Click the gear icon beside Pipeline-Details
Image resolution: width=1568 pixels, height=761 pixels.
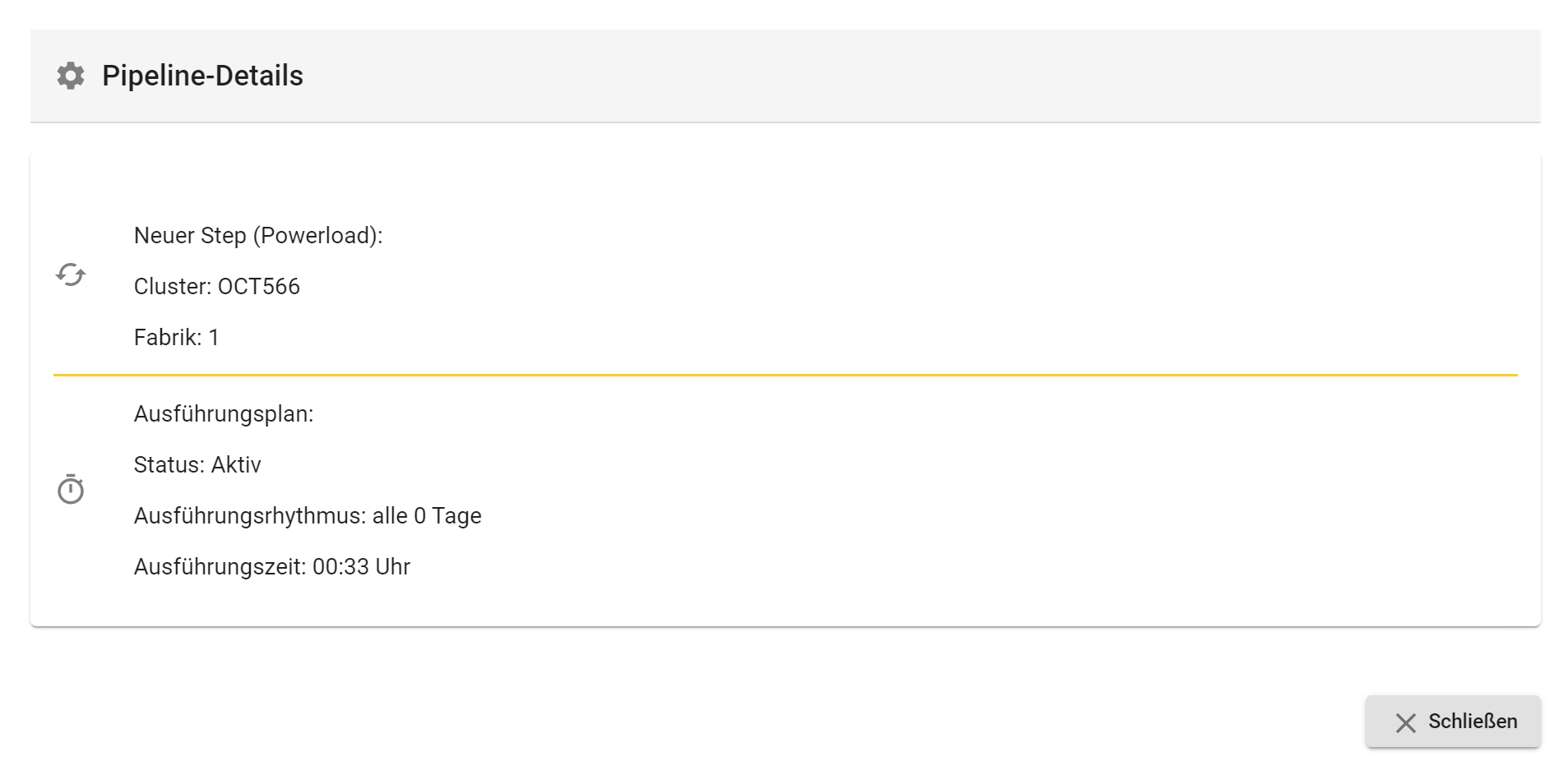(70, 75)
